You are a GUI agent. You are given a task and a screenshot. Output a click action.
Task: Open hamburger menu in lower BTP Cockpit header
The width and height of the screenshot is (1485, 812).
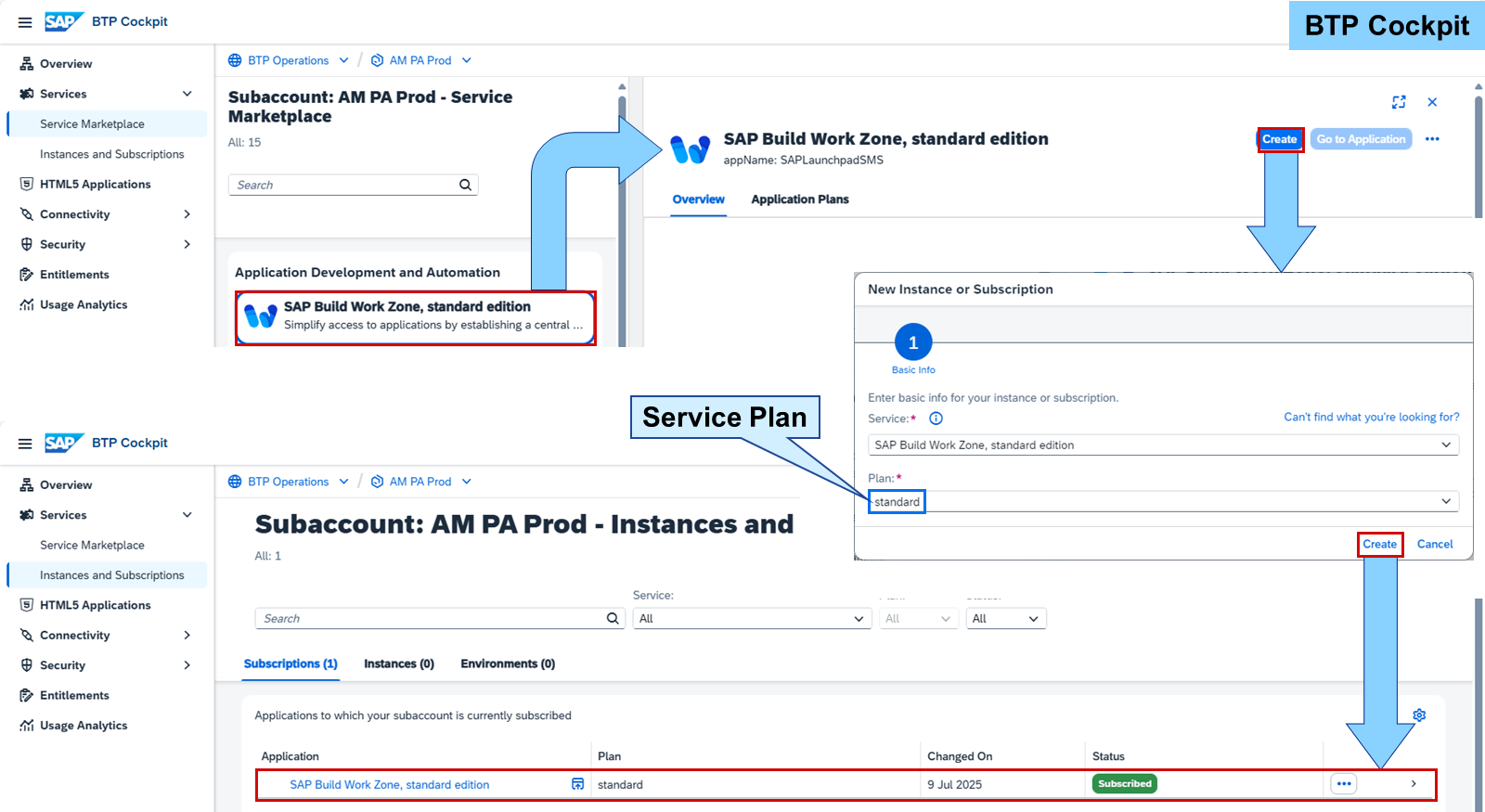pos(25,444)
